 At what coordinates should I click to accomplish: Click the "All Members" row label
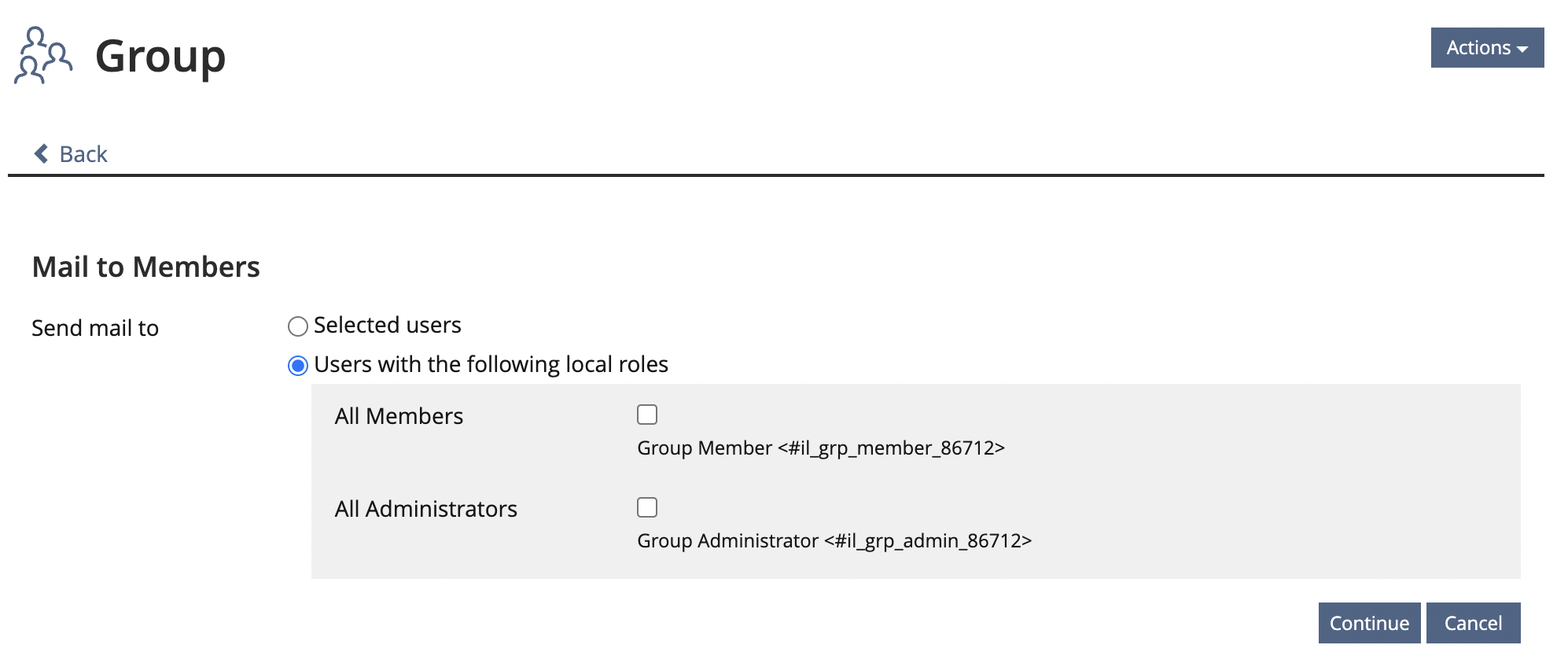399,416
